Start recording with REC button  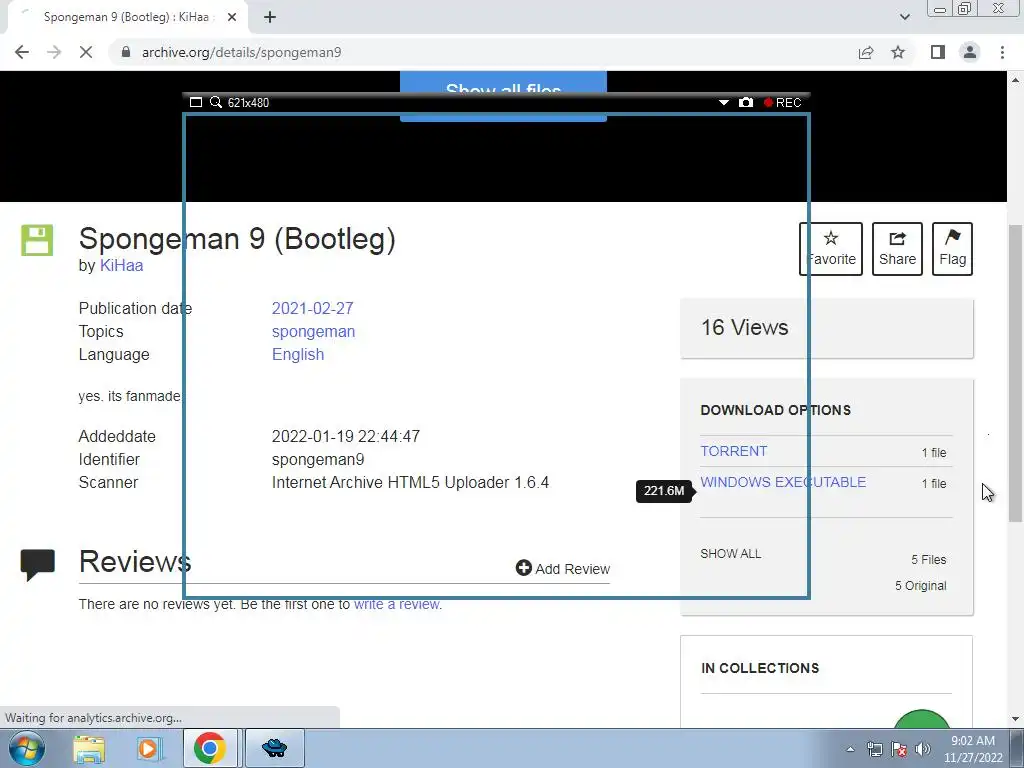click(x=782, y=103)
